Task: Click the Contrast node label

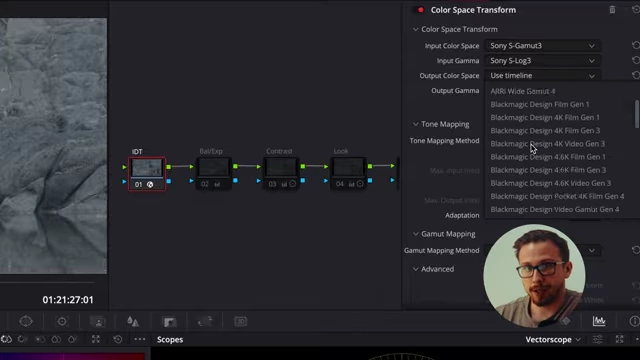Action: tap(279, 151)
